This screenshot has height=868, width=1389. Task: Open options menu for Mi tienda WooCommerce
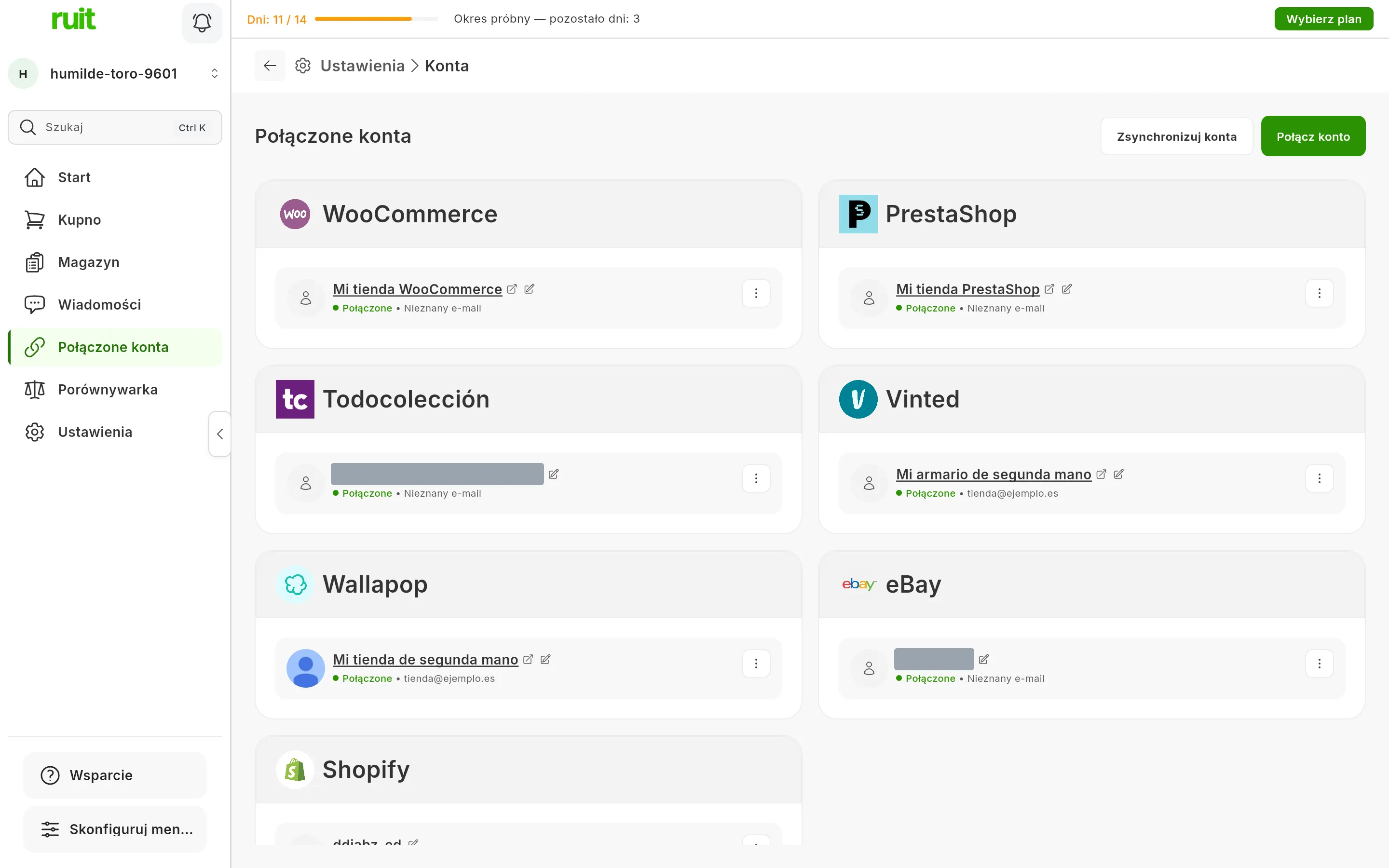click(x=756, y=293)
